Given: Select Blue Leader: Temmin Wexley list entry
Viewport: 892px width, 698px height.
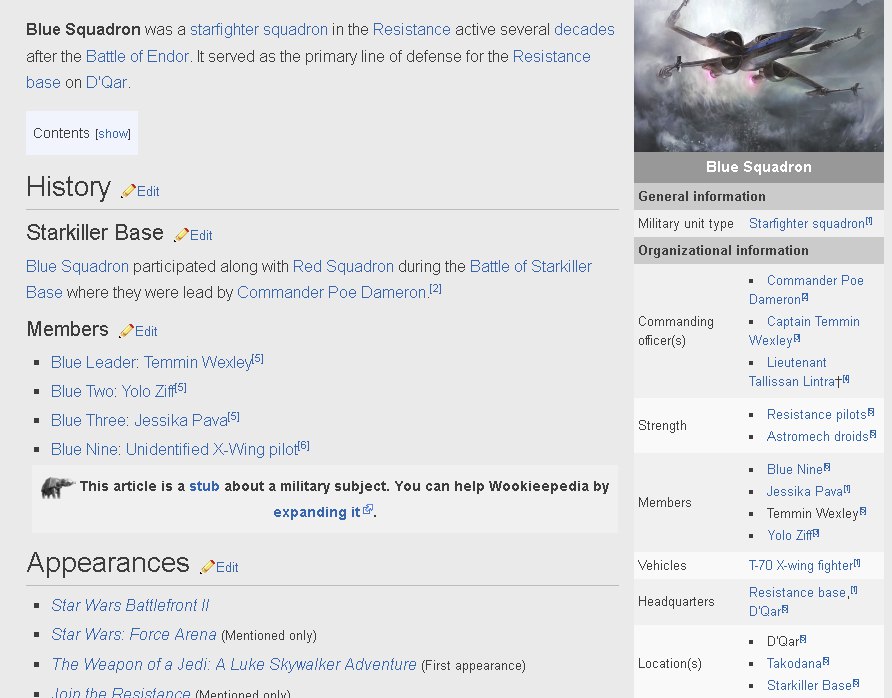Looking at the screenshot, I should [x=151, y=362].
